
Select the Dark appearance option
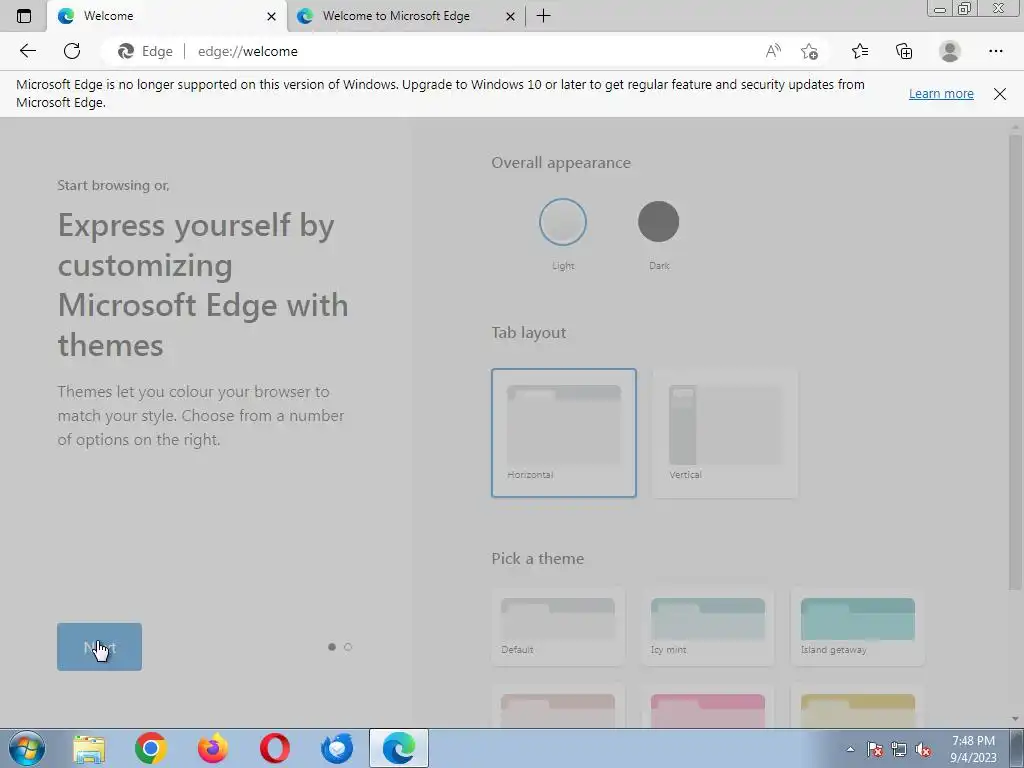[x=658, y=221]
